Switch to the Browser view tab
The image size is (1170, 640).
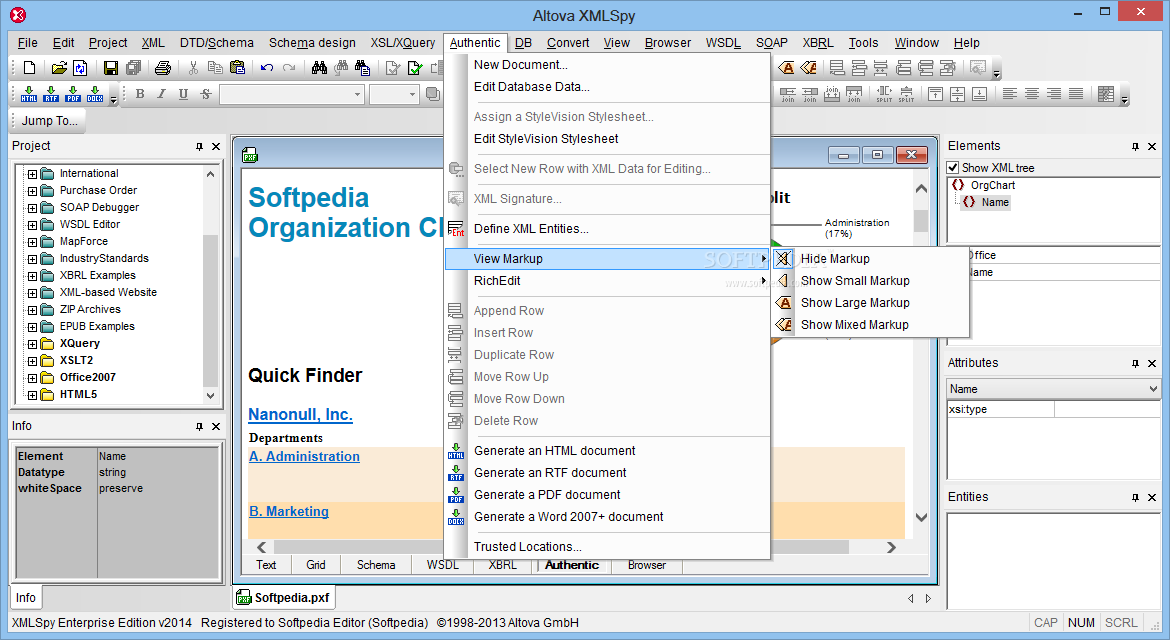(x=647, y=565)
